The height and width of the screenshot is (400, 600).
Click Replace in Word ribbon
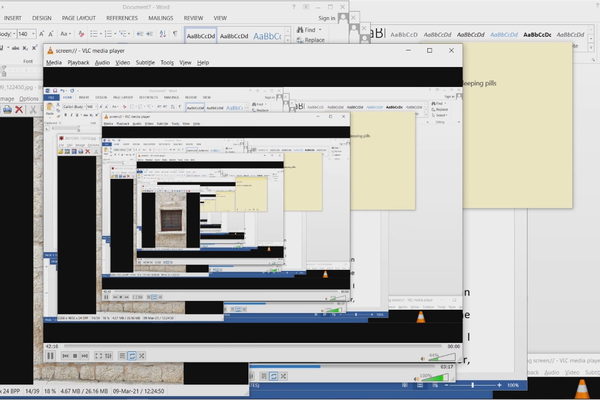click(x=311, y=40)
